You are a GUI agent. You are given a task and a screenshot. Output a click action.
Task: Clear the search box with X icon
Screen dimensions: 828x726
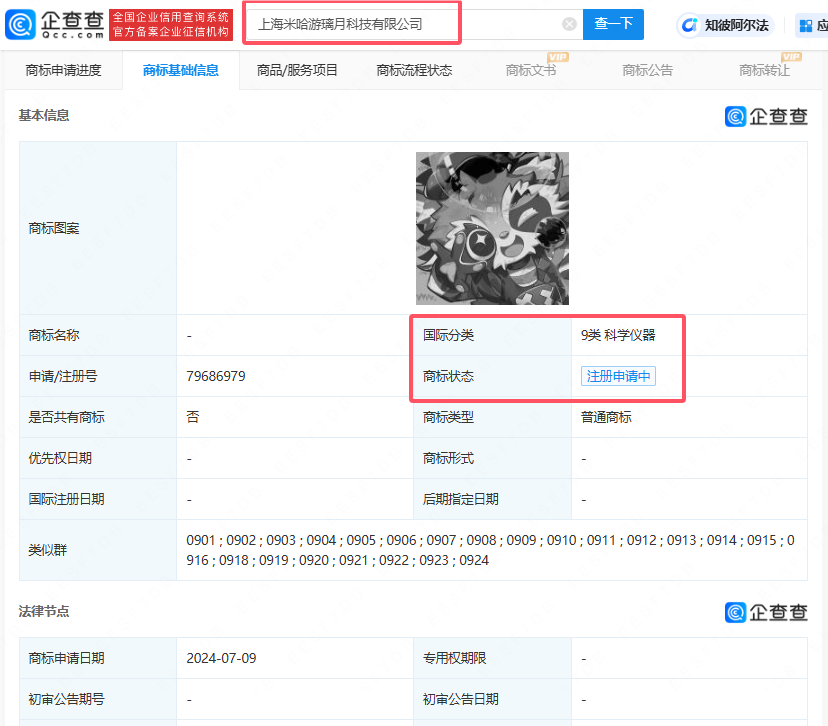(569, 24)
